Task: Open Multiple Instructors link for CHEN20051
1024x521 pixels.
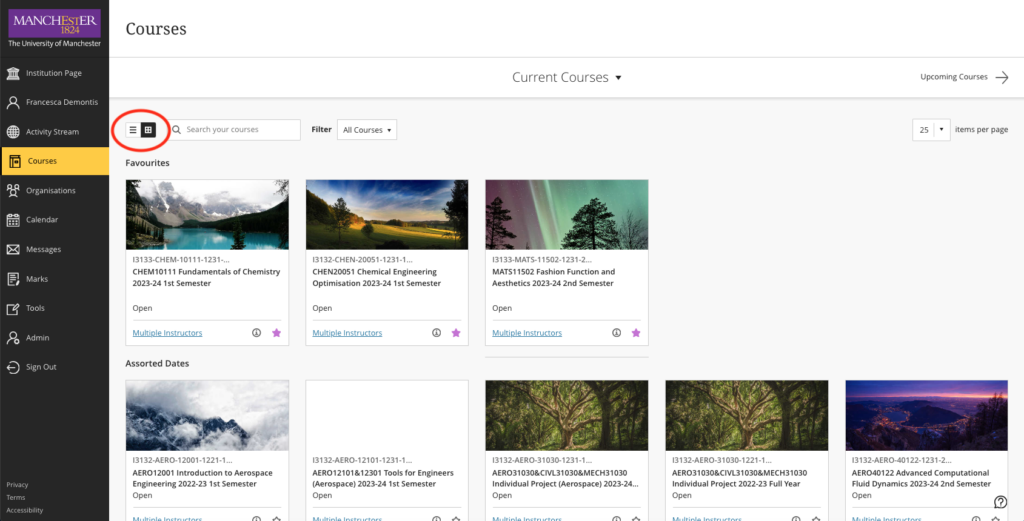Action: [x=347, y=333]
